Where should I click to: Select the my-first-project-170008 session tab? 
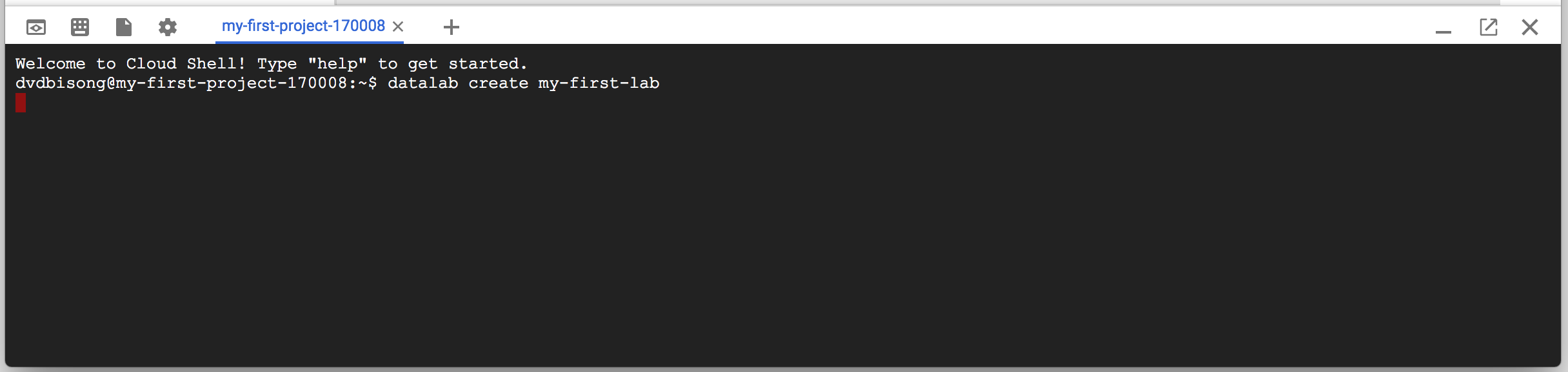click(x=303, y=26)
